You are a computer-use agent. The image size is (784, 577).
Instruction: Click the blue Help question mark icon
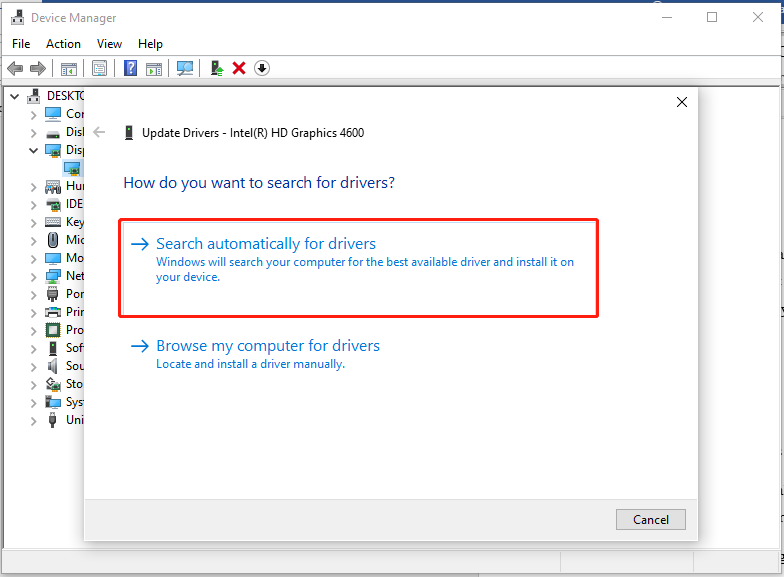(130, 68)
